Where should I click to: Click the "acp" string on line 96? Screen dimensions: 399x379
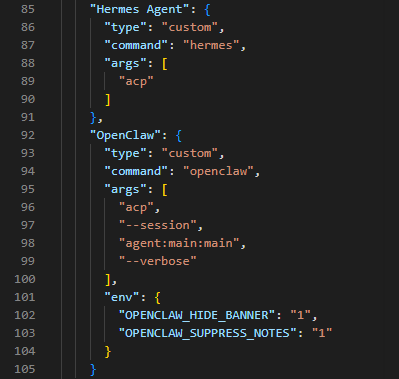[136, 207]
